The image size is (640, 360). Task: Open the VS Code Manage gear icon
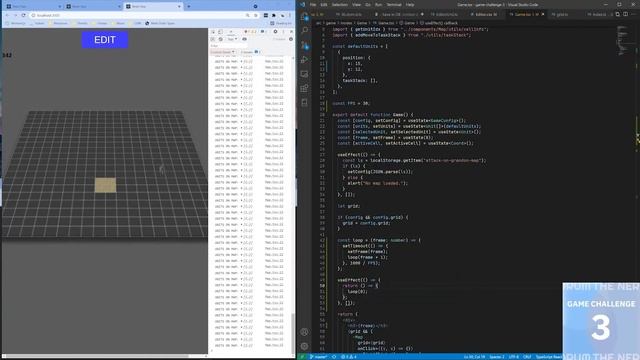pyautogui.click(x=304, y=346)
